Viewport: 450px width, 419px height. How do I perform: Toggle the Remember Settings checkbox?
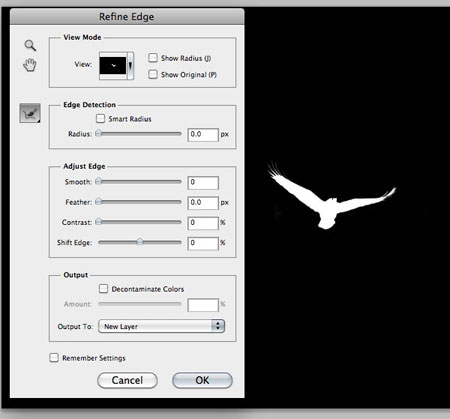(x=54, y=358)
